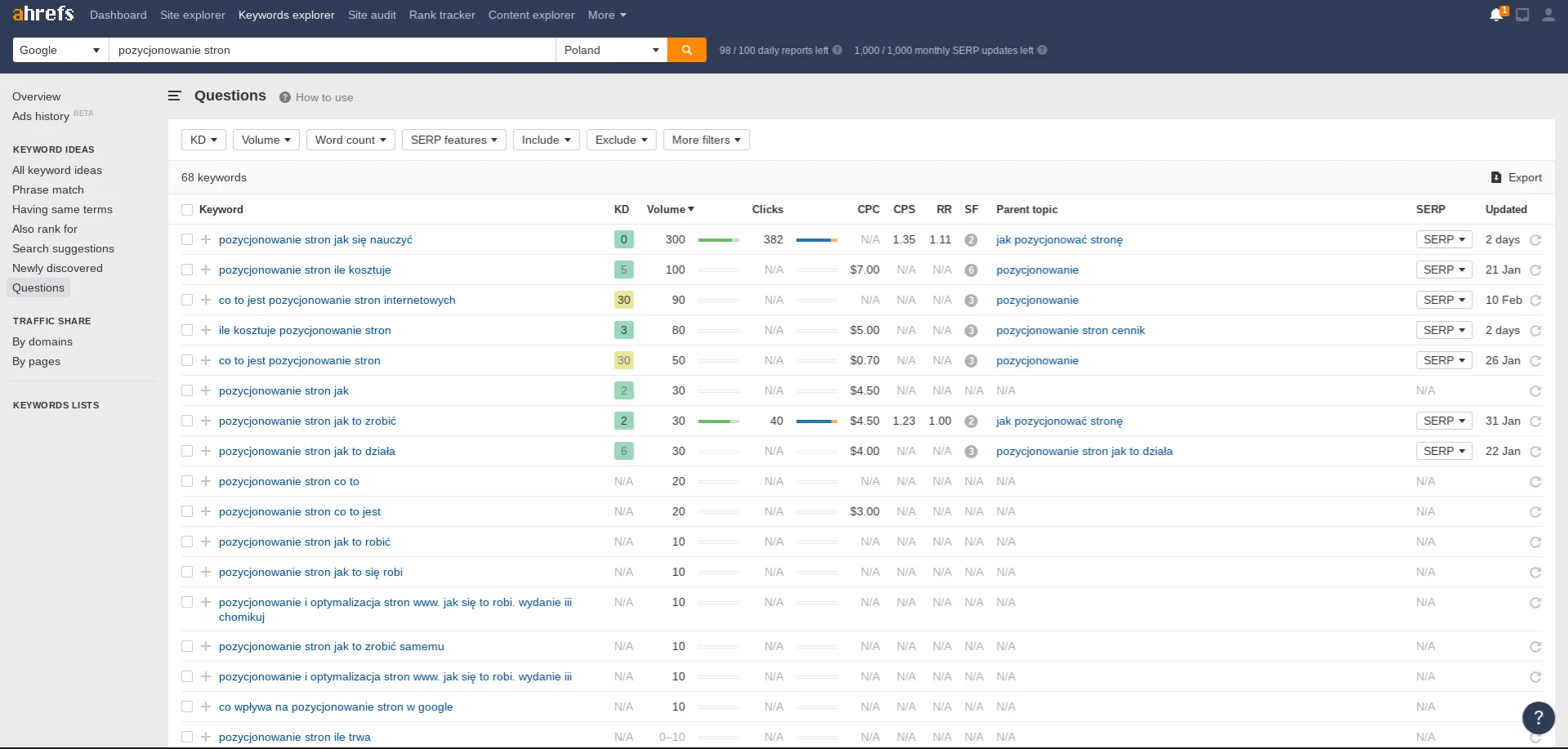Open the user account icon

click(1548, 15)
